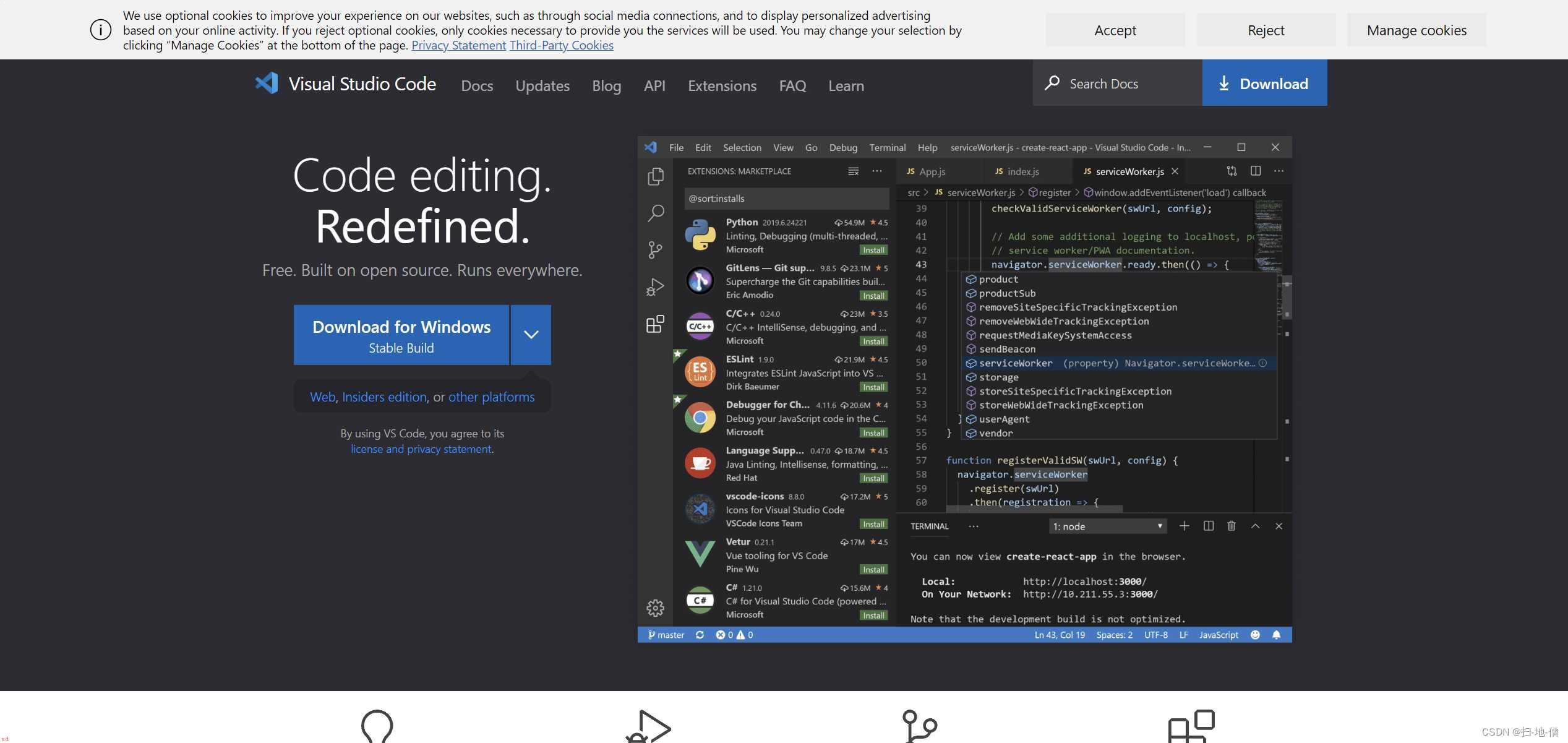
Task: Click the 'JavaScript' language mode in status bar
Action: point(1219,635)
